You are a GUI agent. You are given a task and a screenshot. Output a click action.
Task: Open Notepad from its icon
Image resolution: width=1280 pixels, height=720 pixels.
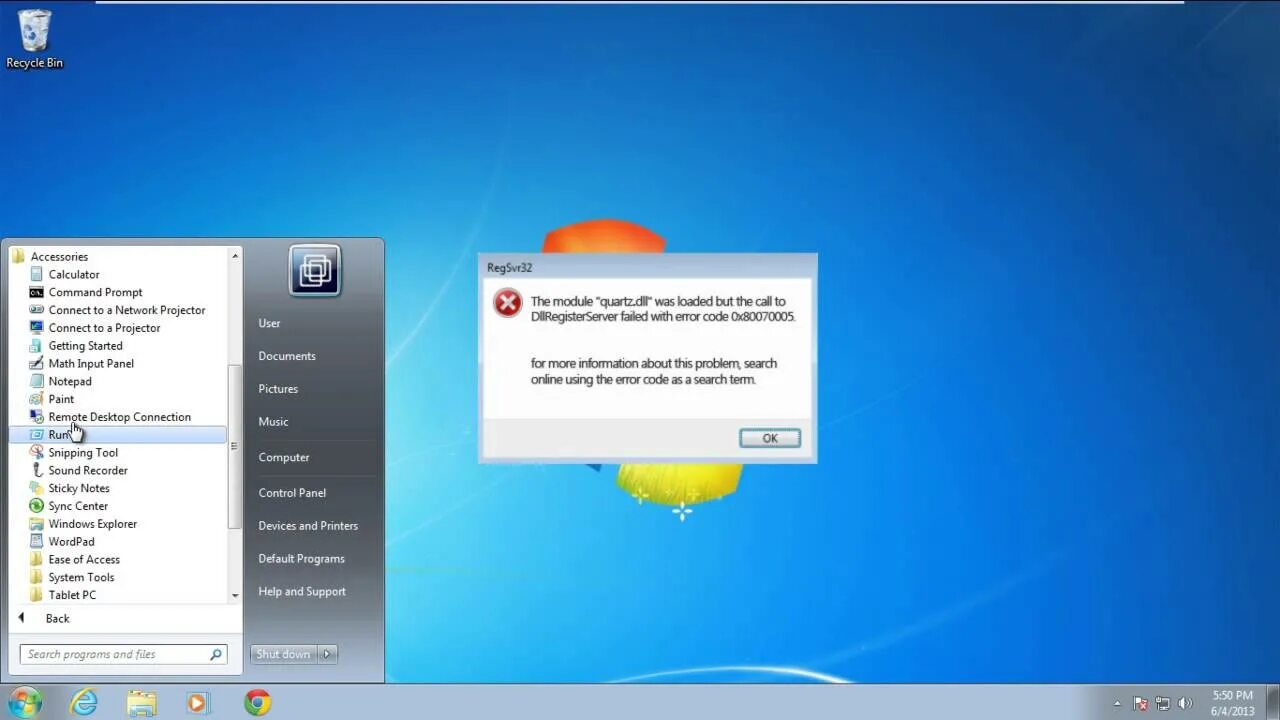pyautogui.click(x=37, y=381)
